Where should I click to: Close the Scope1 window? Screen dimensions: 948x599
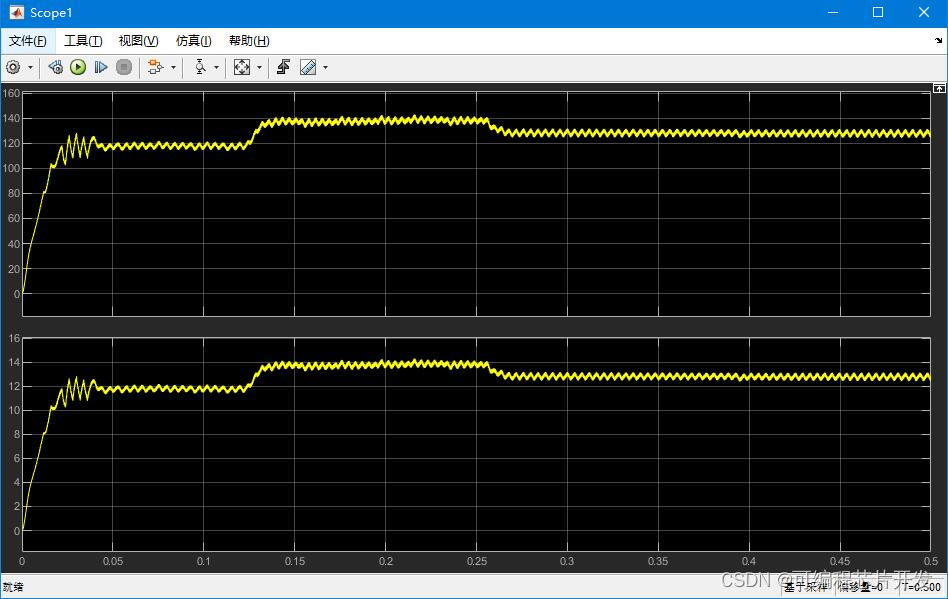924,13
